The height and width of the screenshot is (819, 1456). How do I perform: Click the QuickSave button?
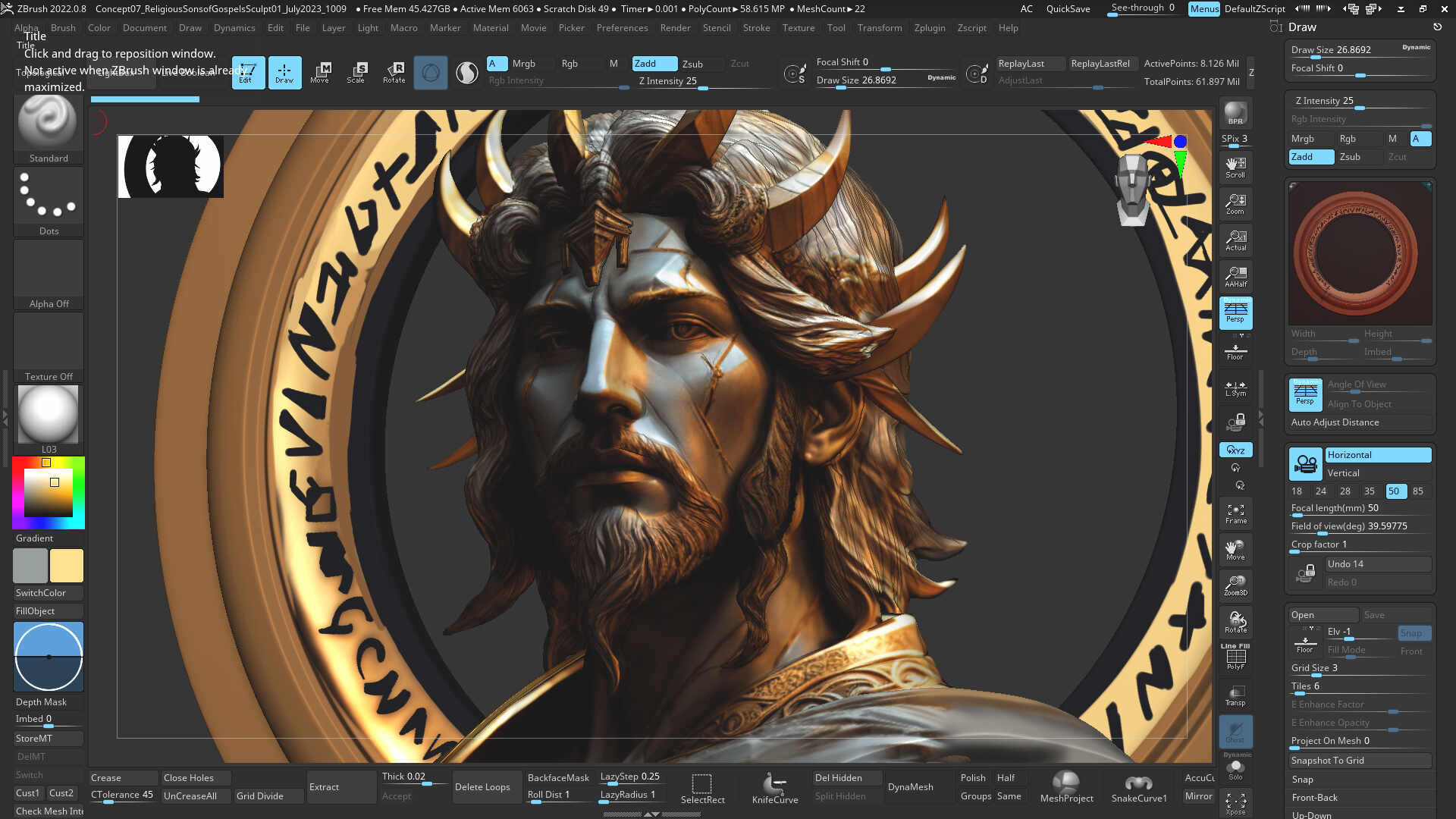(x=1068, y=9)
